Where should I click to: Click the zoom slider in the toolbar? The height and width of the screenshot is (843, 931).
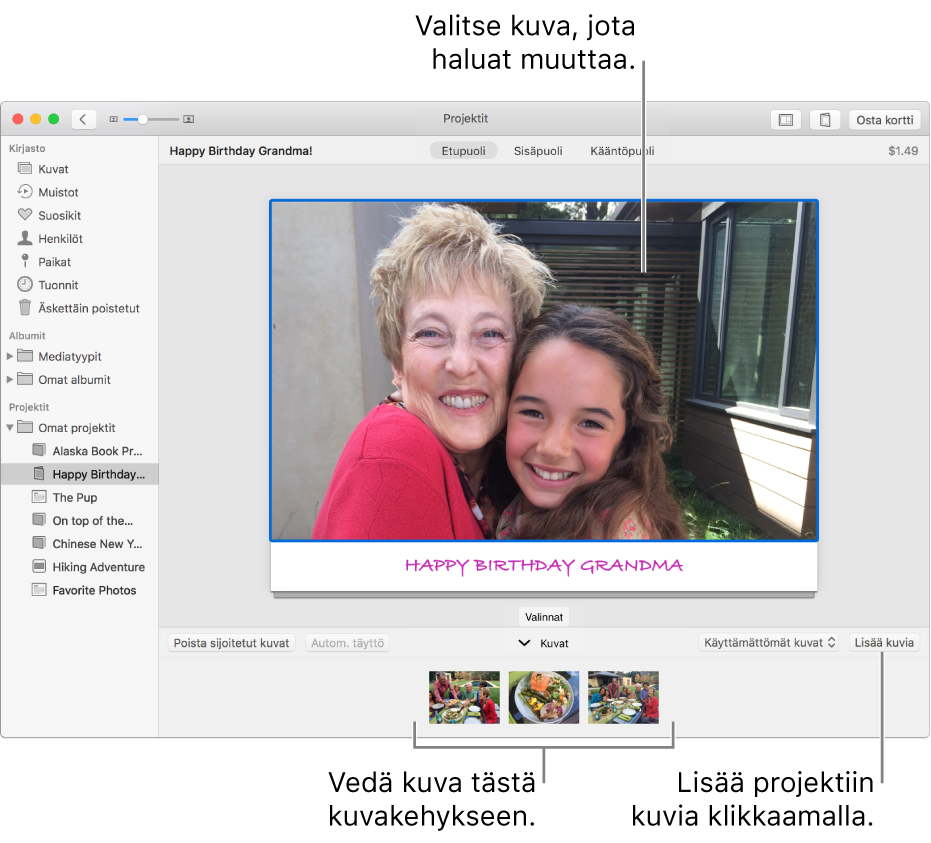[151, 119]
